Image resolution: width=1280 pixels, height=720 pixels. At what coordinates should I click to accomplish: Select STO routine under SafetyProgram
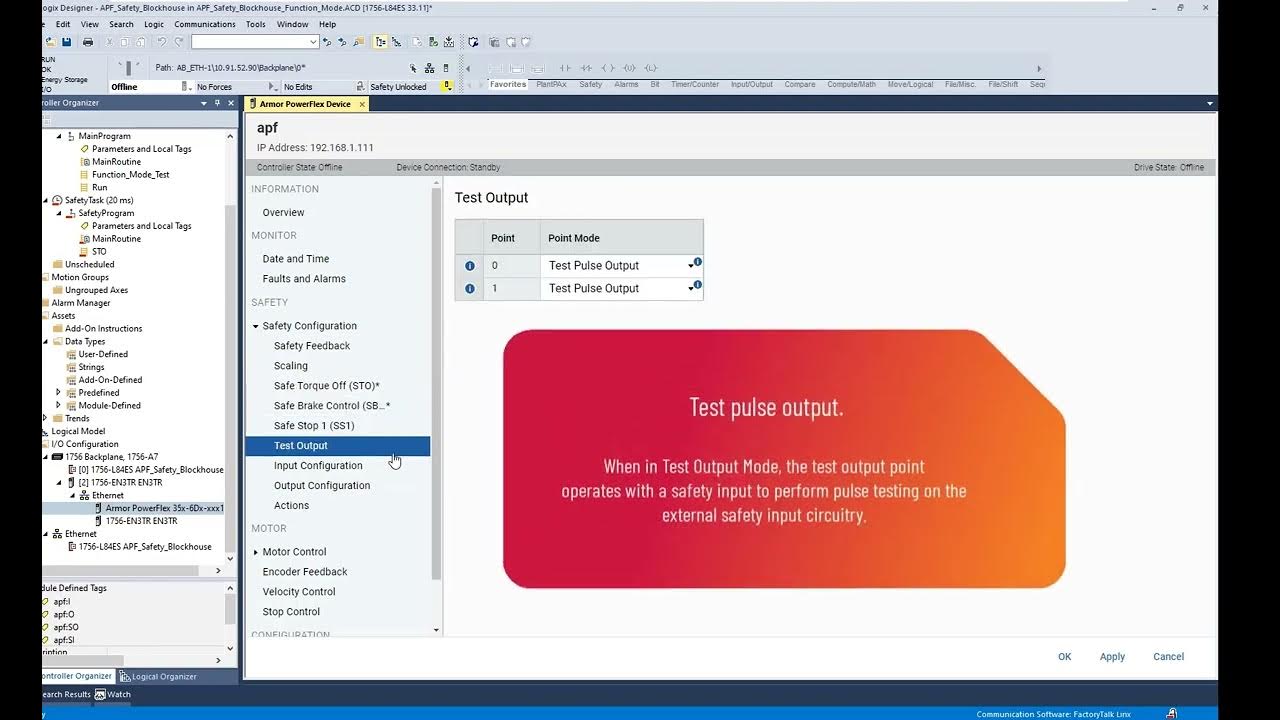[x=99, y=251]
